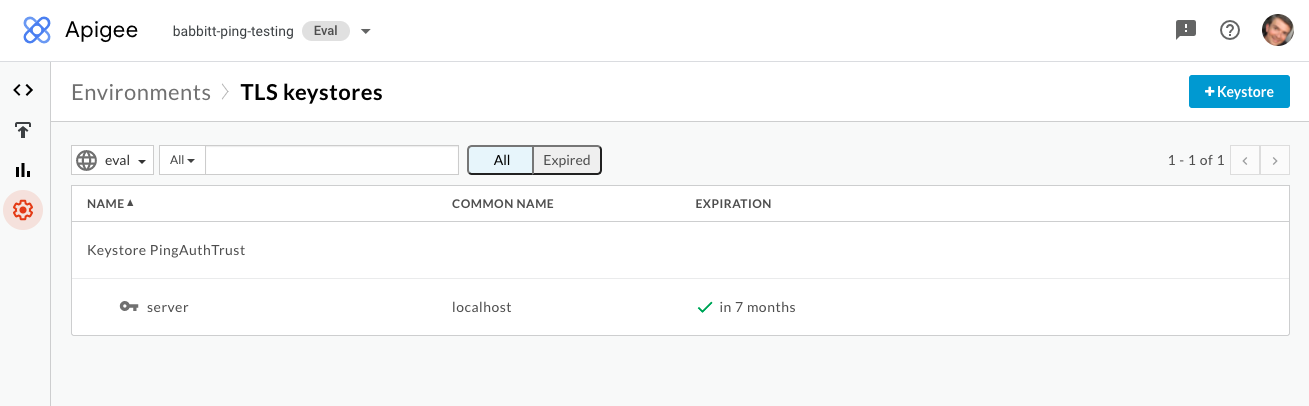Sort by the Name column header

pos(109,204)
